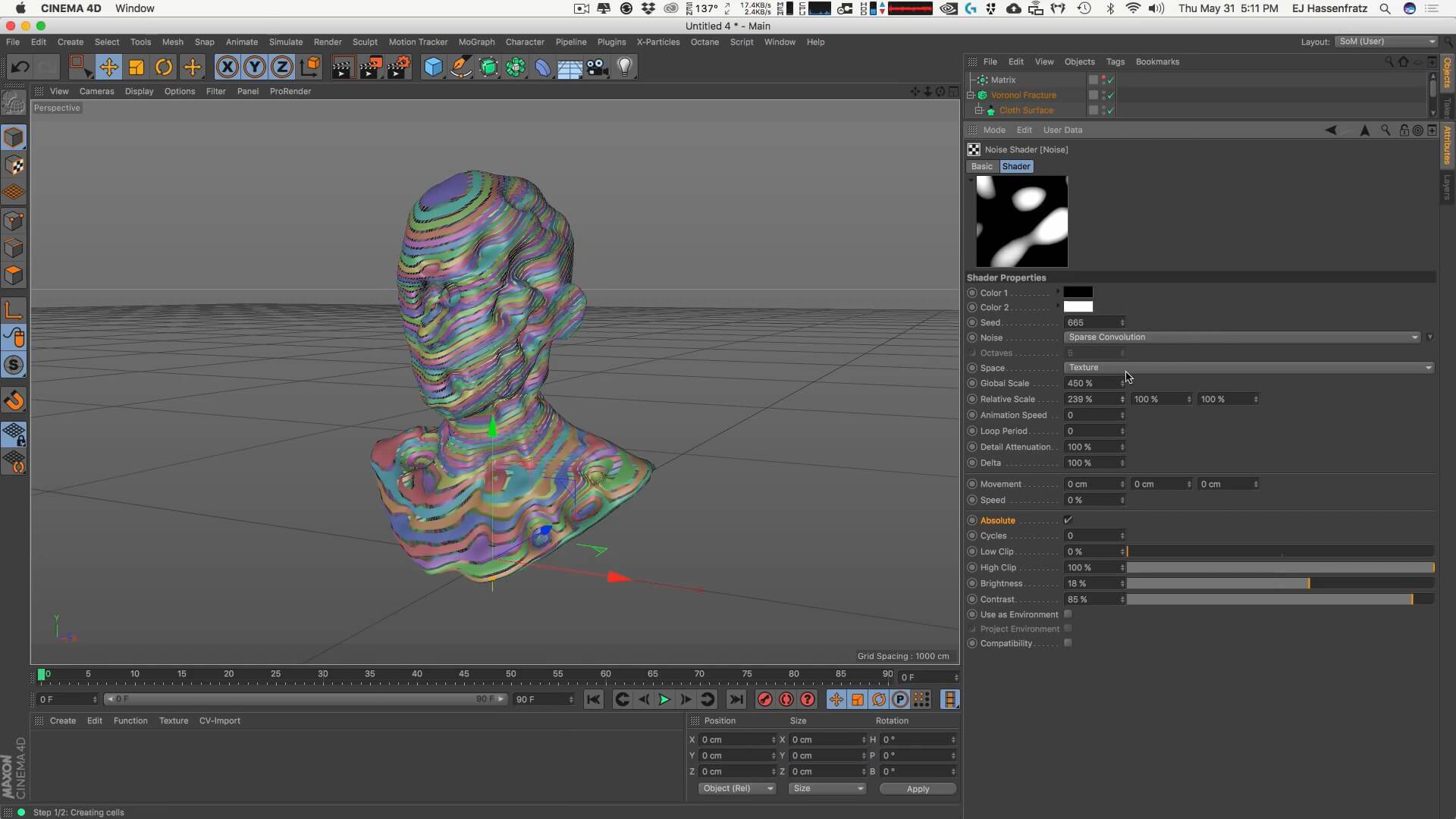Toggle the X-axis lock icon
1456x819 pixels.
pos(227,67)
